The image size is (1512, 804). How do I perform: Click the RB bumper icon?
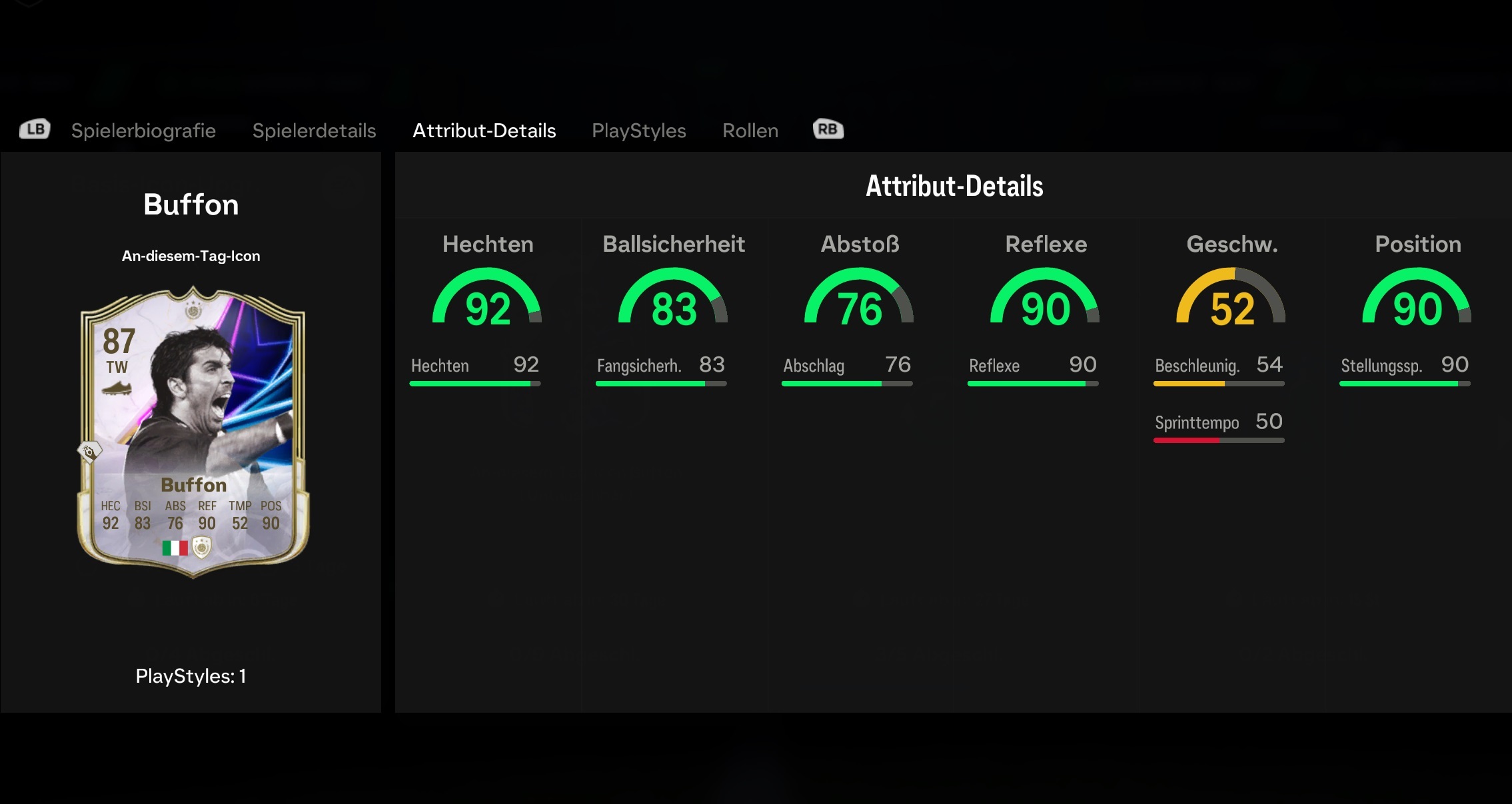point(828,129)
